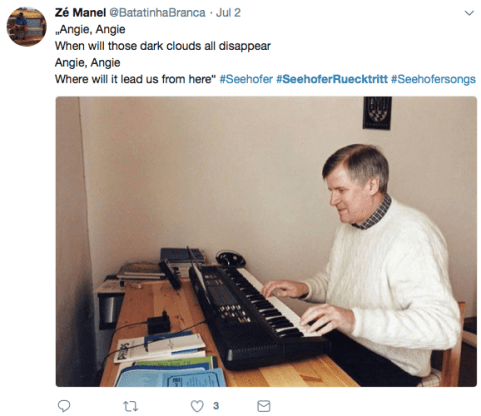Open the tweet options chevron menu
The width and height of the screenshot is (481, 416).
469,13
